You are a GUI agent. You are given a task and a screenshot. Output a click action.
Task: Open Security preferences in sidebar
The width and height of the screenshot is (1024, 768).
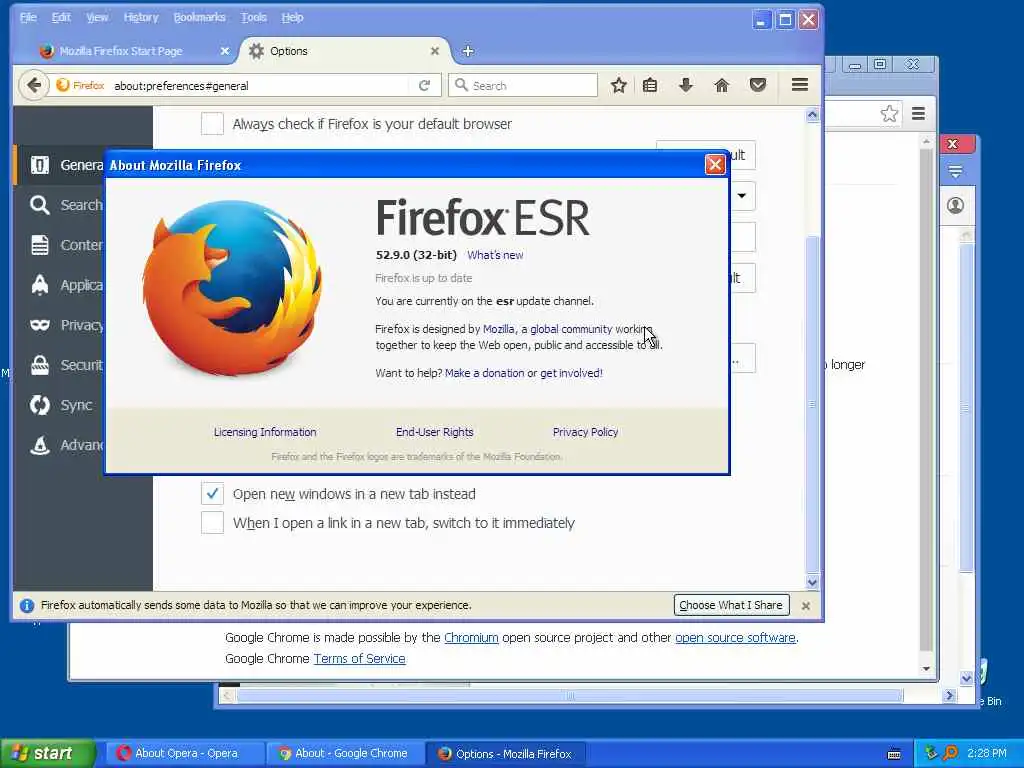(60, 365)
